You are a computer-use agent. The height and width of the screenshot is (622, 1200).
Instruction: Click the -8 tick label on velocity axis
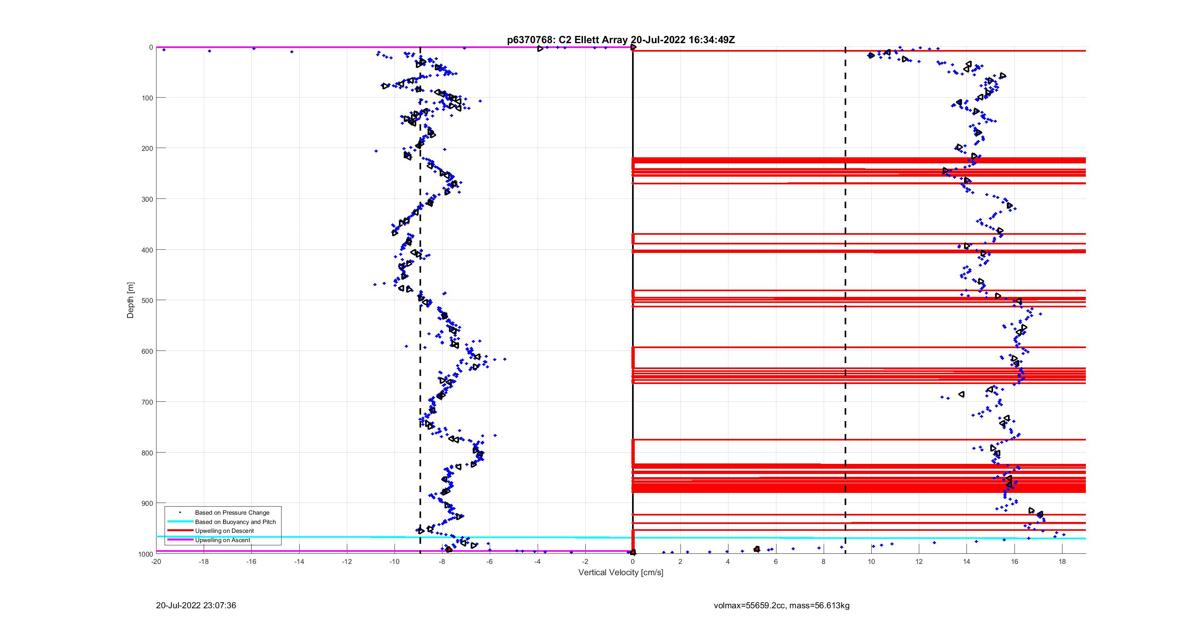tap(442, 562)
